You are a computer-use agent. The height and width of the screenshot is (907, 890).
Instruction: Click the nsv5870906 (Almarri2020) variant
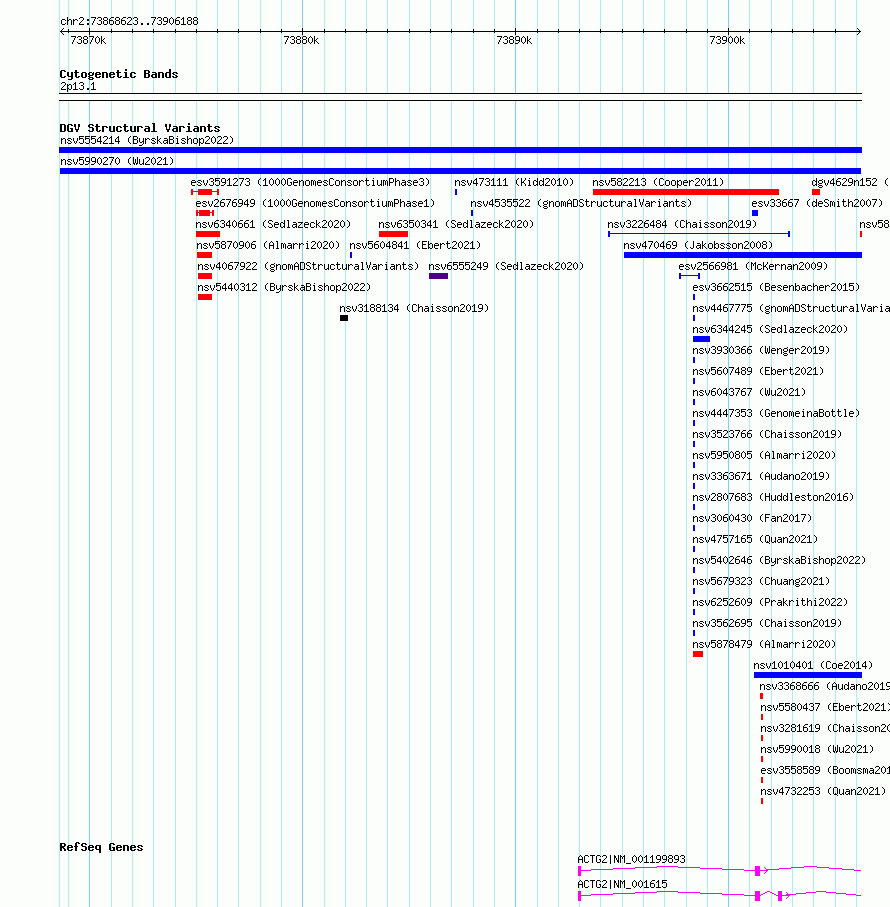(x=268, y=245)
